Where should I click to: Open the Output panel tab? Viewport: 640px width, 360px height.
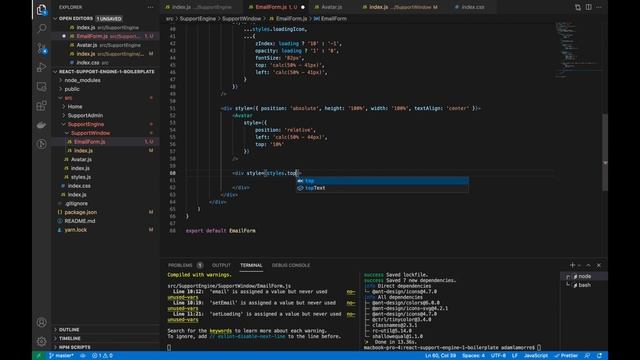point(221,265)
